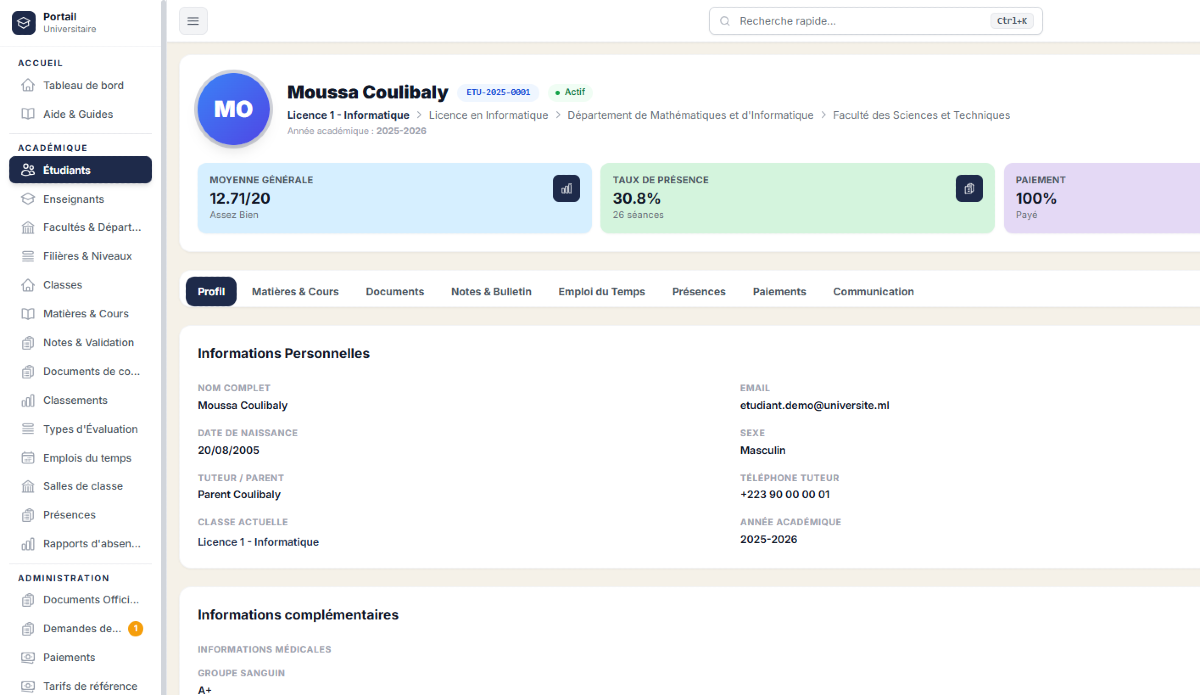Click the Présences clipboard icon in sidebar
Viewport: 1200px width, 695px height.
tap(28, 515)
